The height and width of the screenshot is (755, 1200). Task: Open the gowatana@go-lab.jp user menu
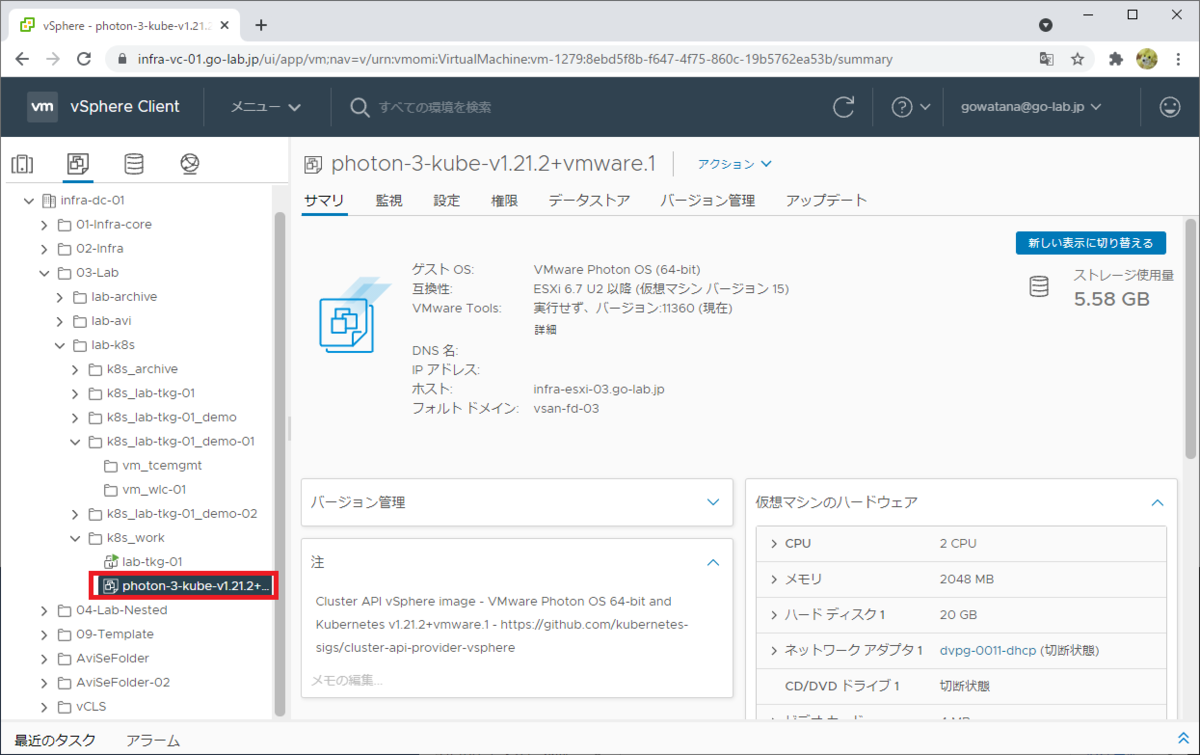(x=1031, y=107)
